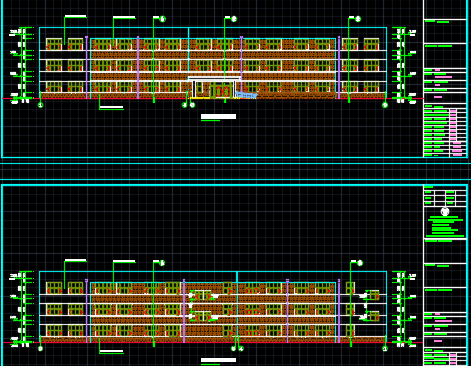471x366 pixels.
Task: Select the white title bar under lower elevation
Action: [218, 360]
